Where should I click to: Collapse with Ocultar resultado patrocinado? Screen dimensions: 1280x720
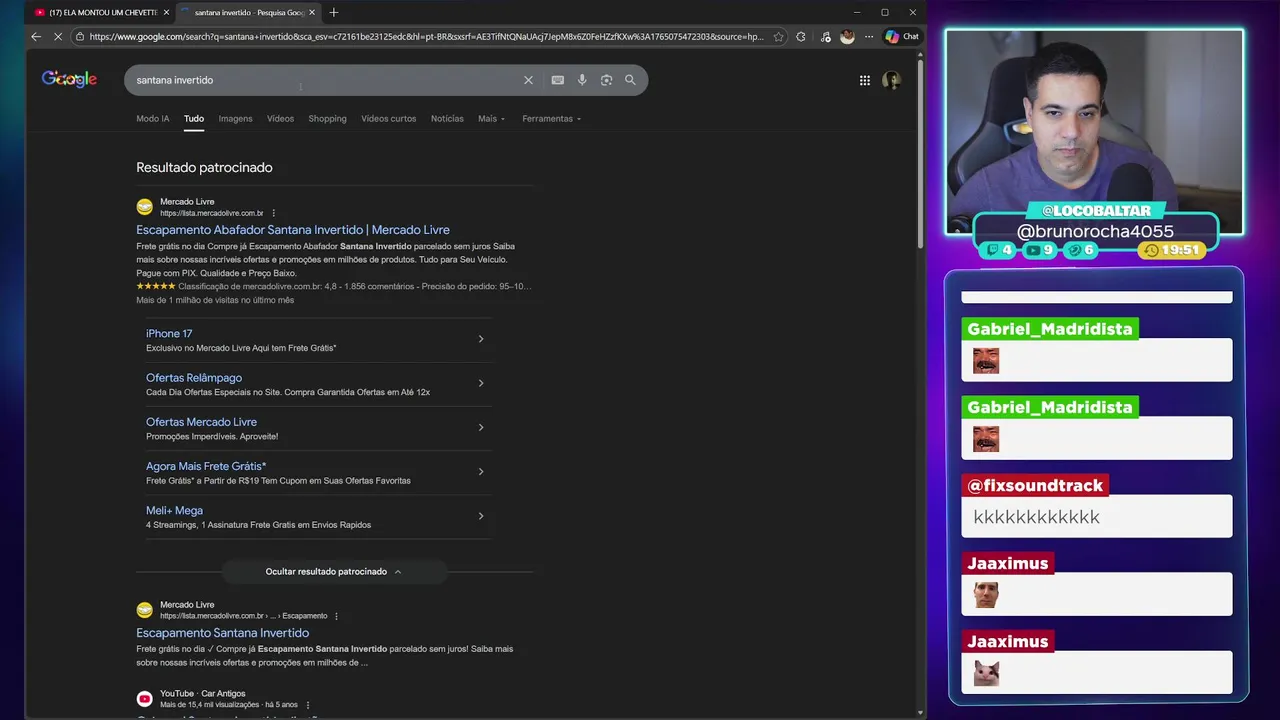(x=334, y=572)
